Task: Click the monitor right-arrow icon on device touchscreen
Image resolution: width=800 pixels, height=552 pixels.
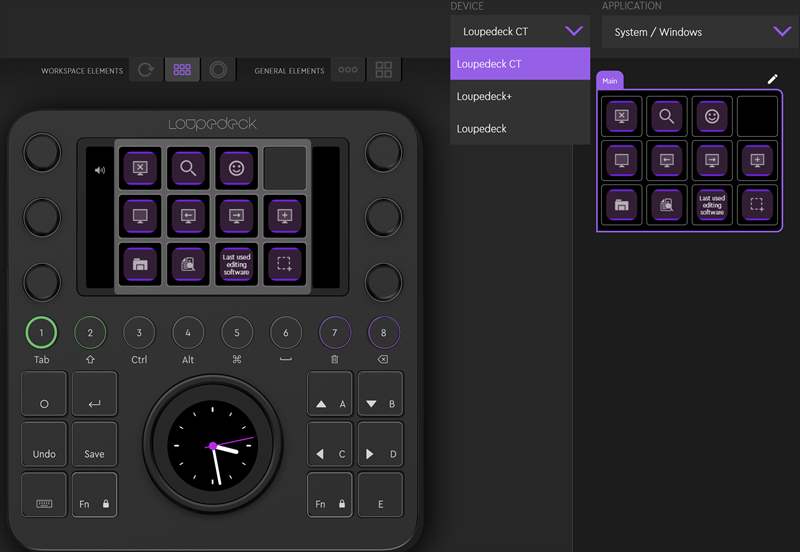Action: click(x=236, y=216)
